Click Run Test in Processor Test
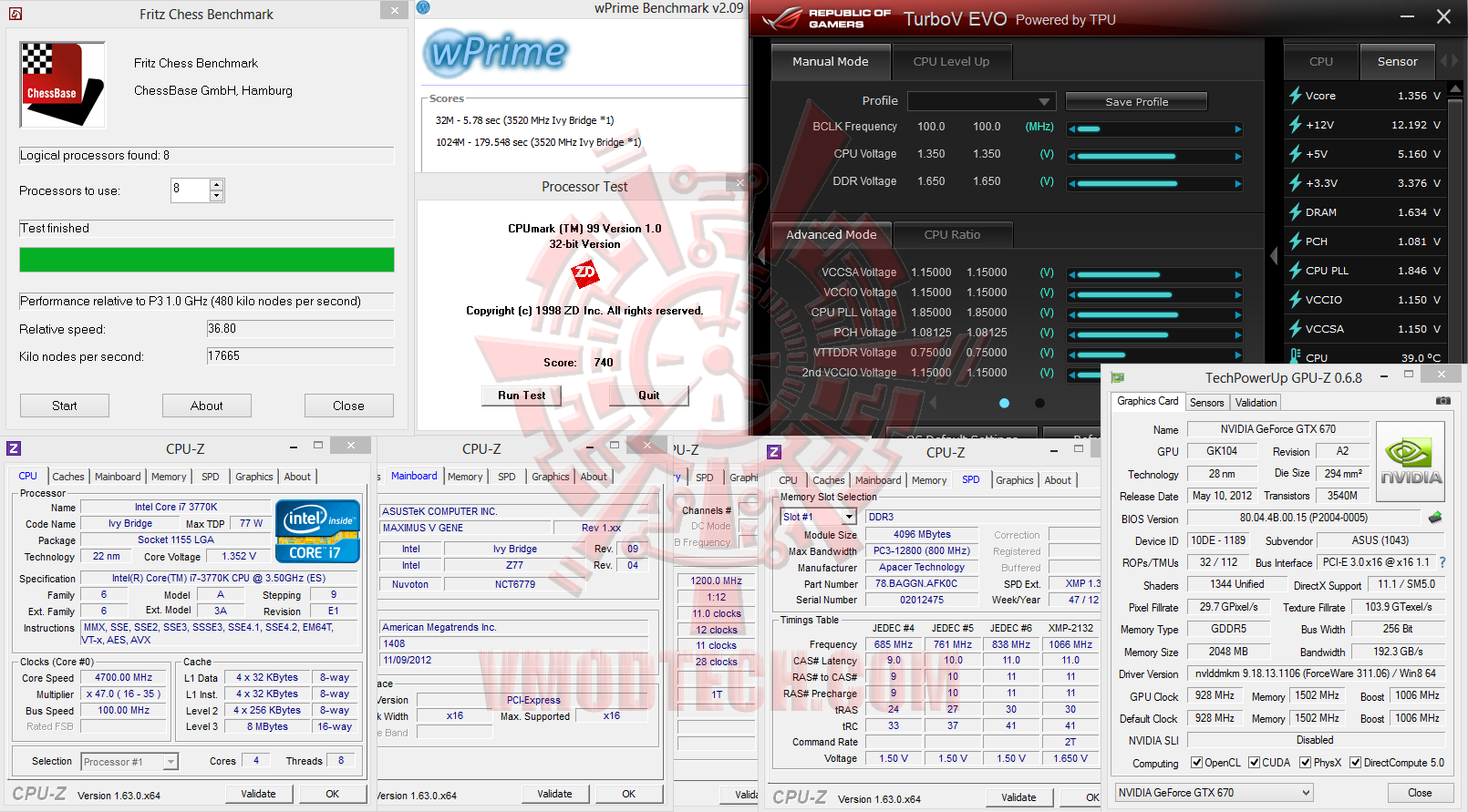The width and height of the screenshot is (1468, 812). click(x=522, y=396)
